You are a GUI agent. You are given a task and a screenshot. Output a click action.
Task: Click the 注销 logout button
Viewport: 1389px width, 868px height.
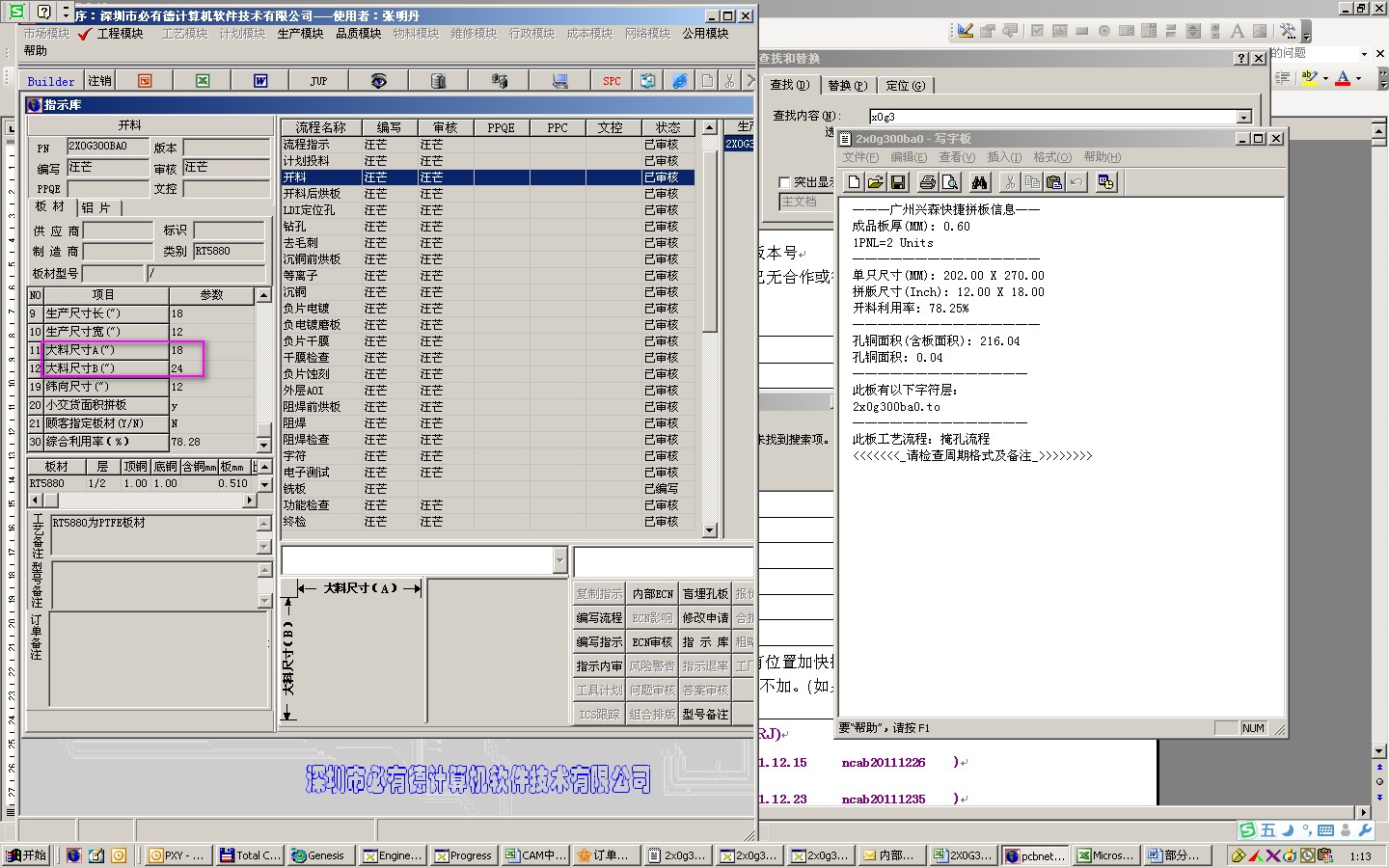[x=99, y=81]
